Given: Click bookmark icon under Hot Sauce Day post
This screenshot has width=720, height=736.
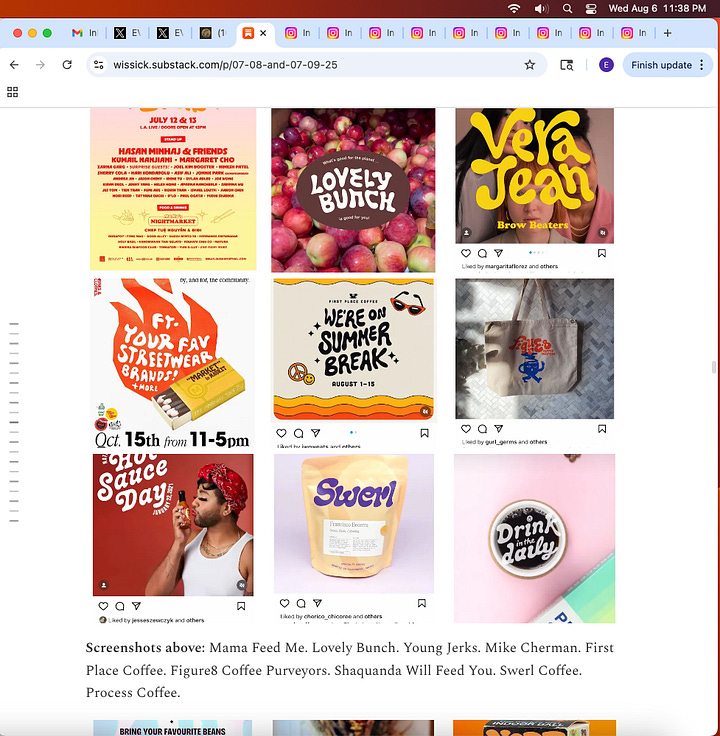Looking at the screenshot, I should (x=241, y=606).
